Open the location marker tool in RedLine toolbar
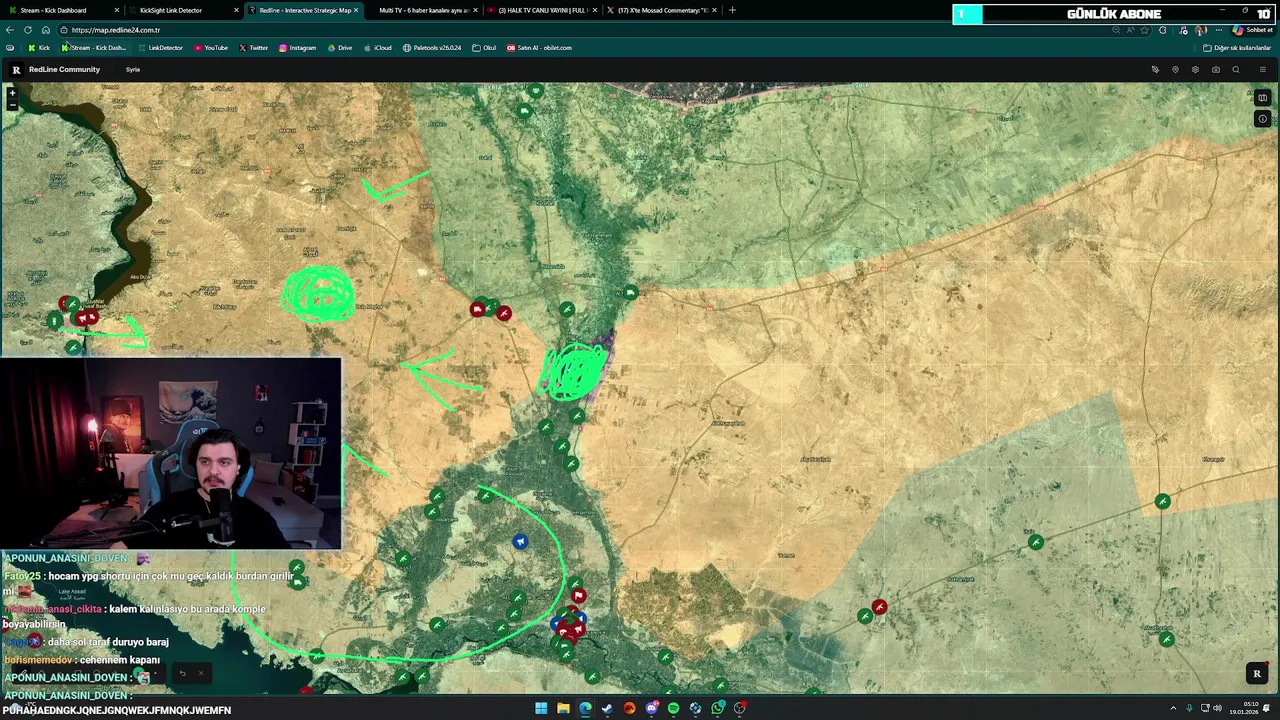The height and width of the screenshot is (720, 1280). point(1175,70)
